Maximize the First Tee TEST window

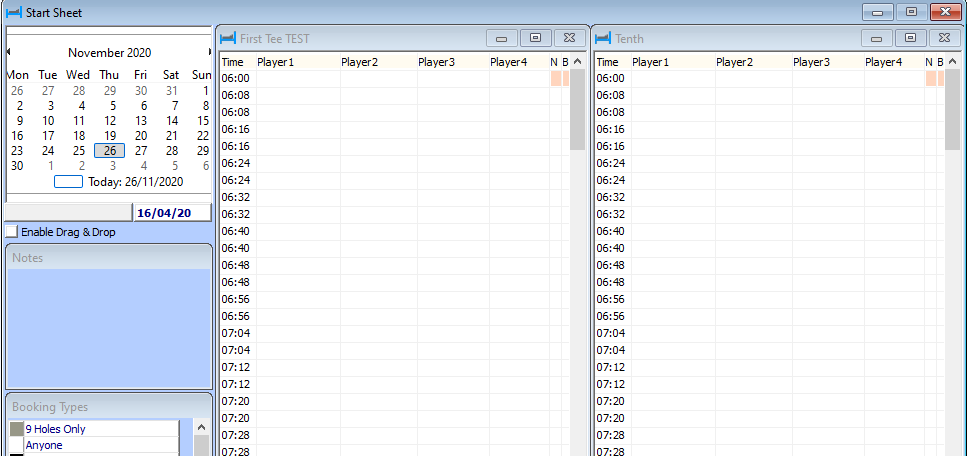pos(536,38)
